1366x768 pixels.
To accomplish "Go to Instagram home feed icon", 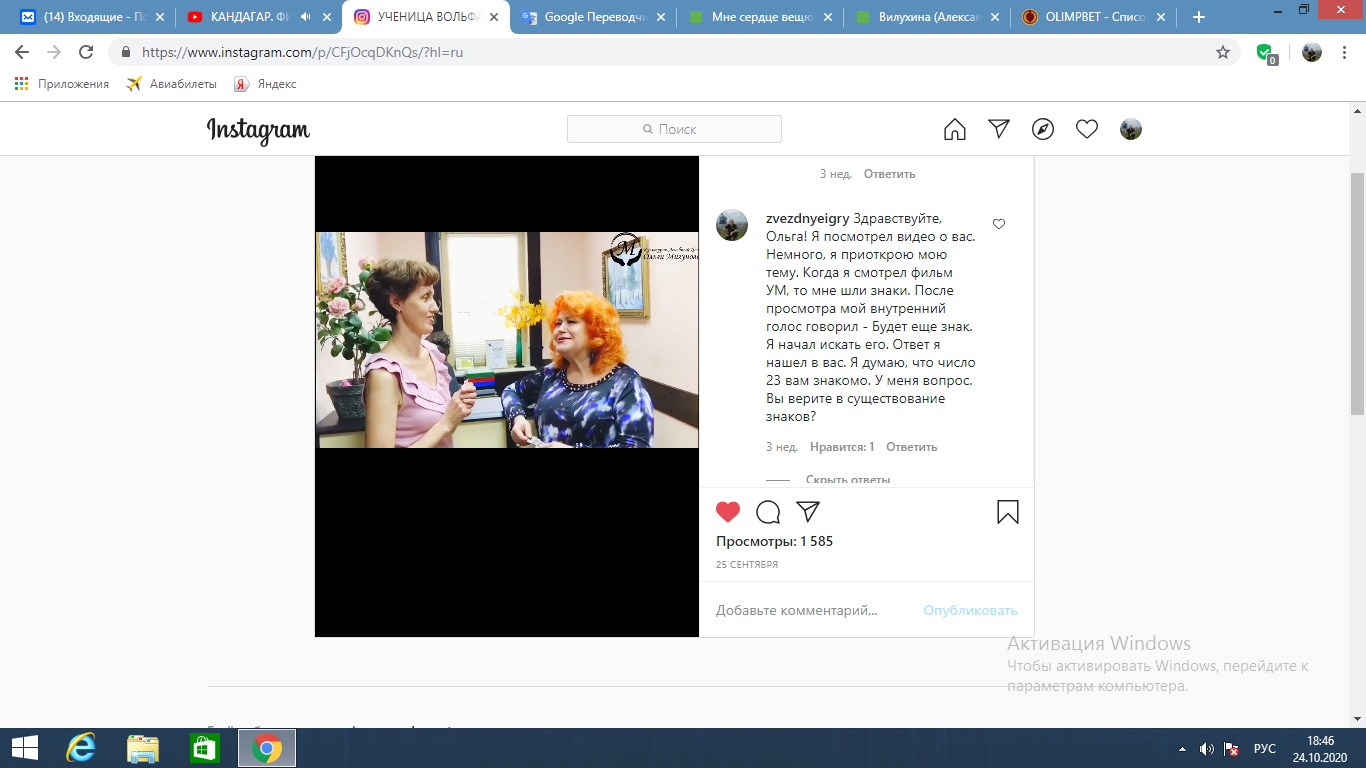I will point(955,129).
